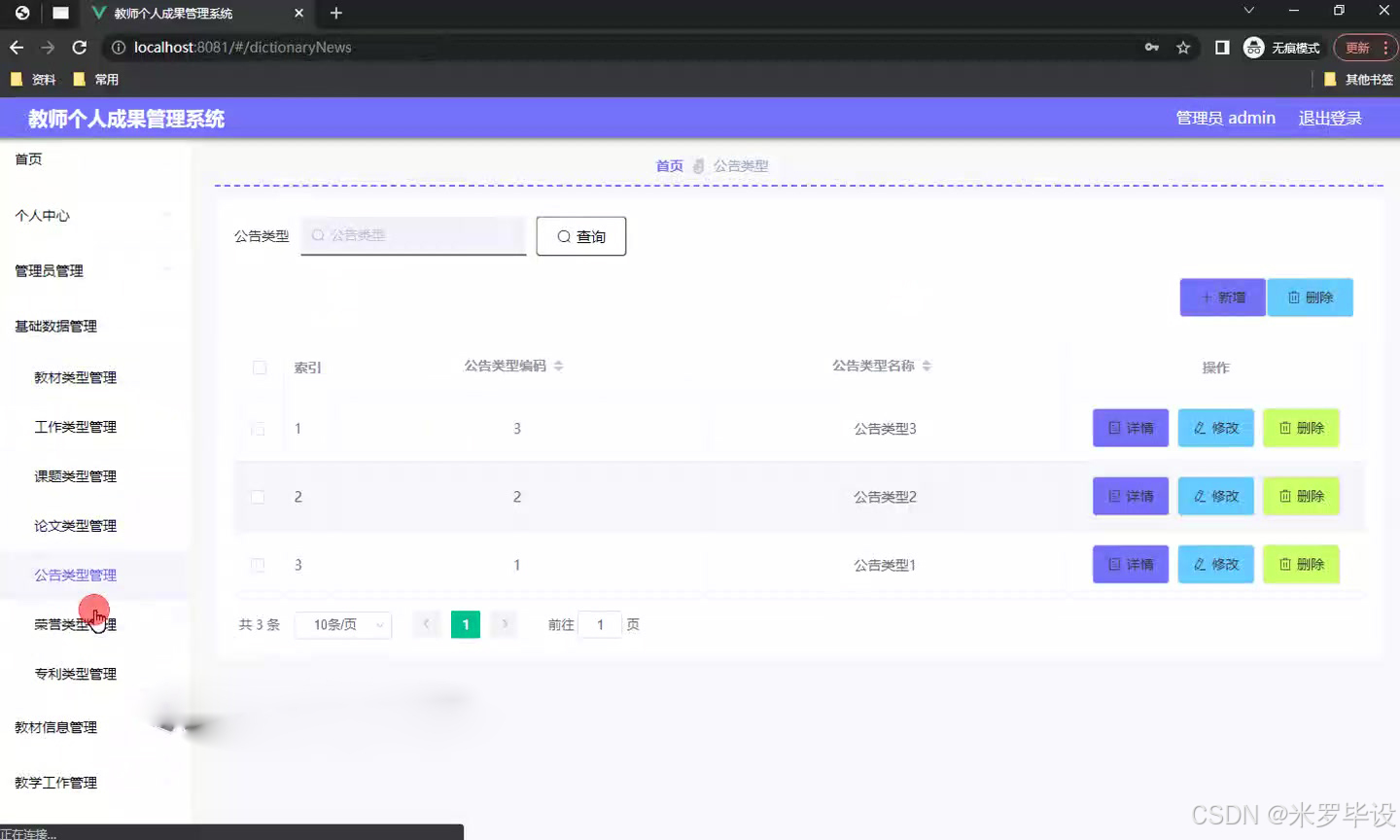
Task: Open 其他书签 bookmarks folder
Action: tap(1358, 80)
